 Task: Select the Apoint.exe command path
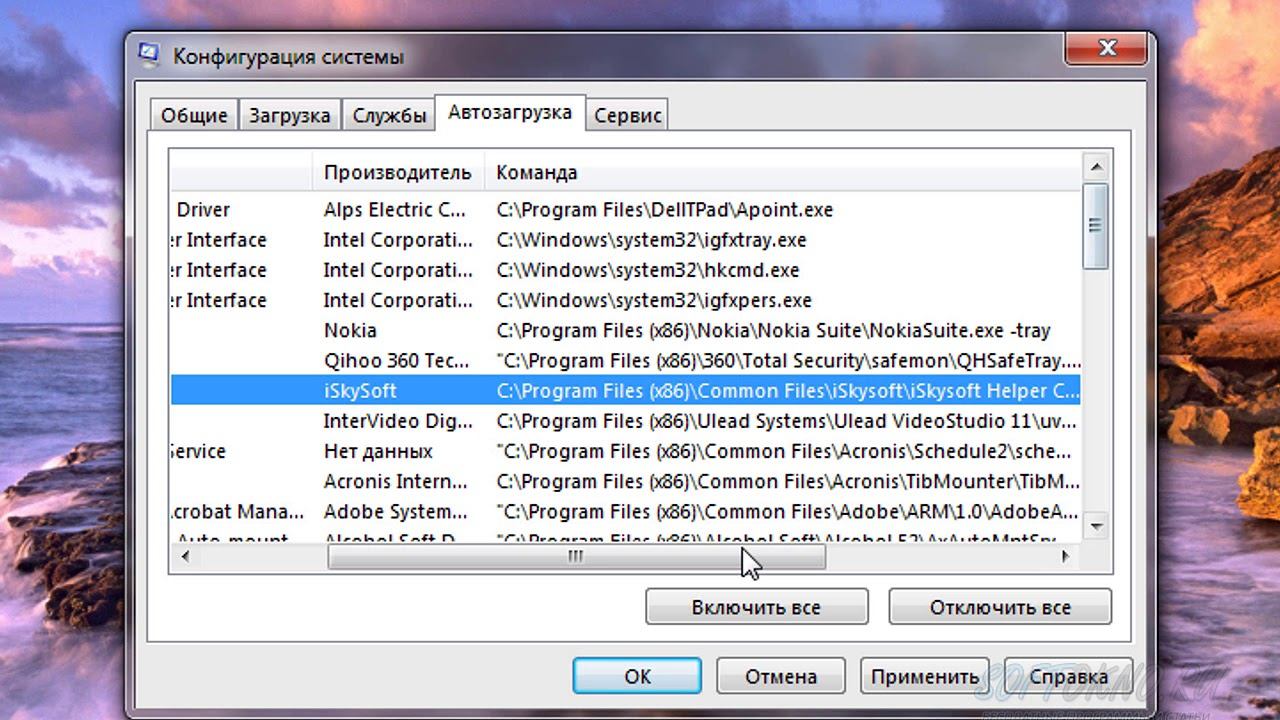pos(664,210)
